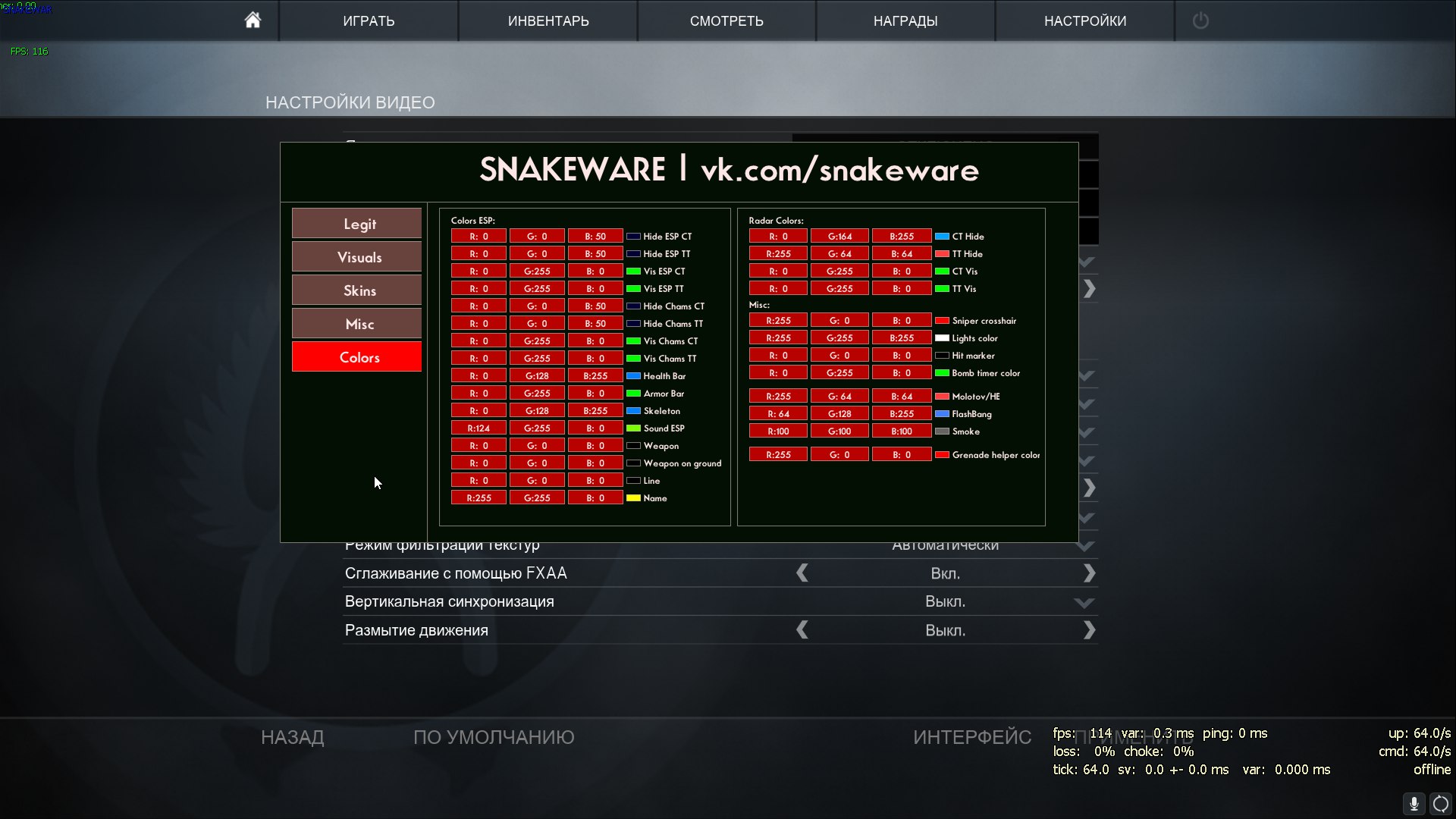1456x819 pixels.
Task: Switch to the Visuals tab
Action: click(356, 257)
